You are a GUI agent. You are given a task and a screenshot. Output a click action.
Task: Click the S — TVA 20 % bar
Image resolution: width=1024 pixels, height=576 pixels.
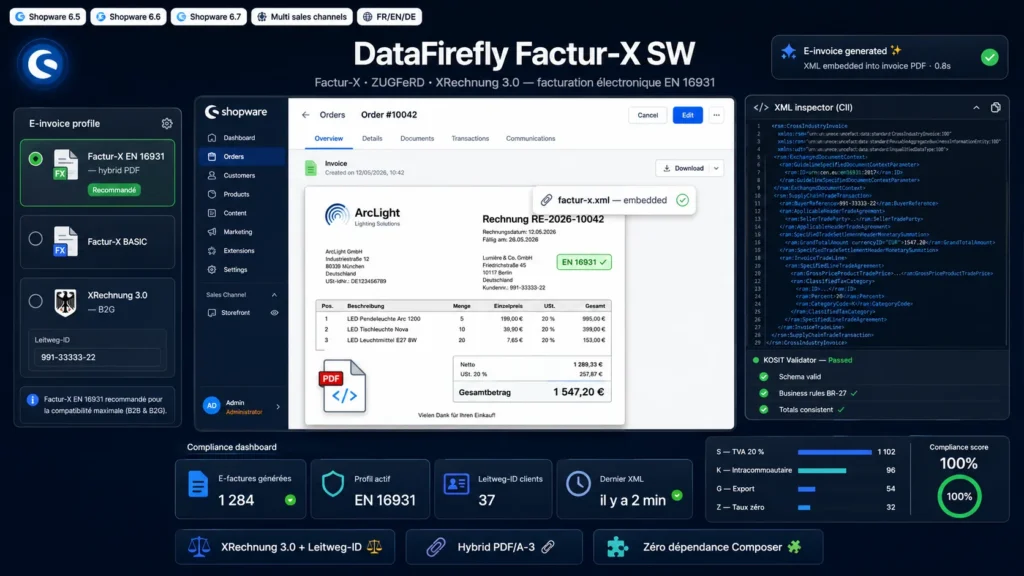pyautogui.click(x=835, y=452)
